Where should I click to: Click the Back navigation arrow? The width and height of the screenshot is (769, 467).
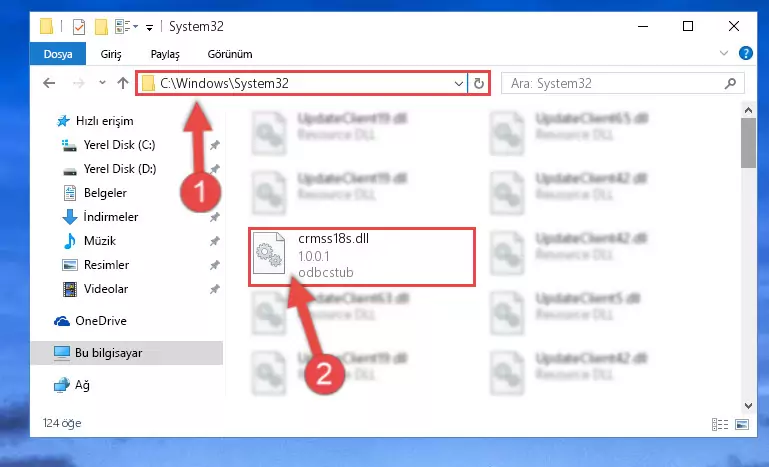[49, 83]
